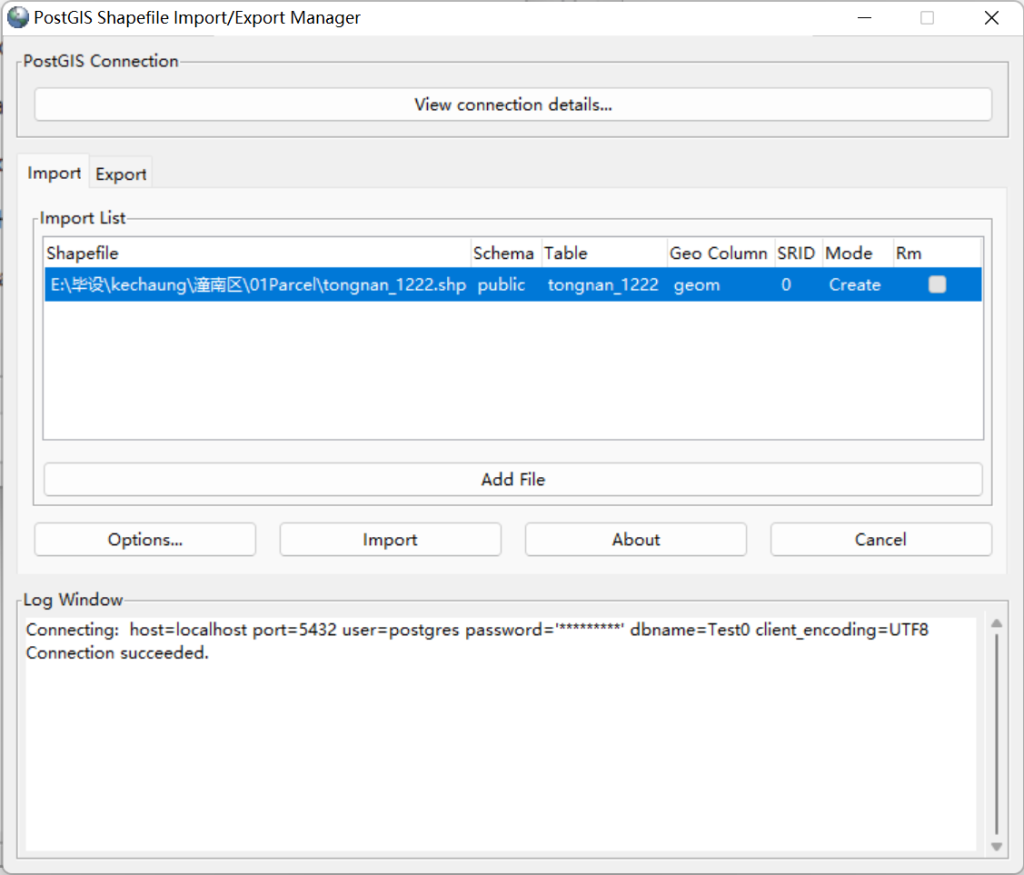Open the About dialog
This screenshot has height=875, width=1024.
click(636, 539)
